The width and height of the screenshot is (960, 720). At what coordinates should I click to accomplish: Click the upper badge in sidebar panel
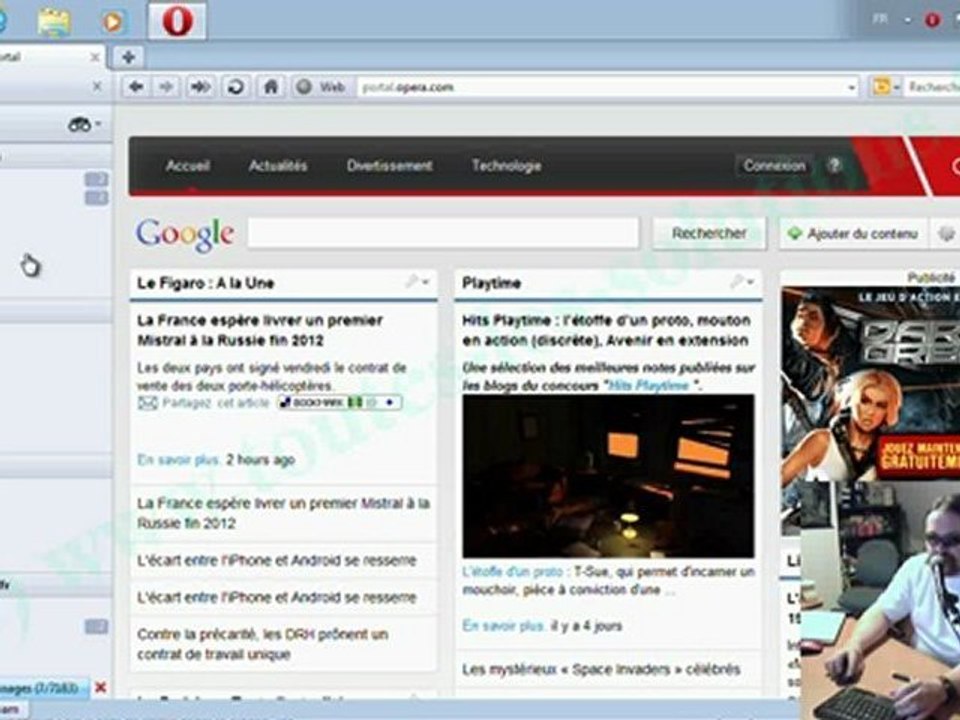coord(96,179)
